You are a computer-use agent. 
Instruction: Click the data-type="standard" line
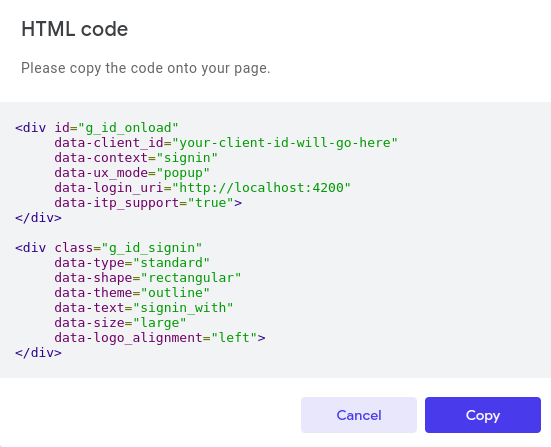(x=132, y=263)
